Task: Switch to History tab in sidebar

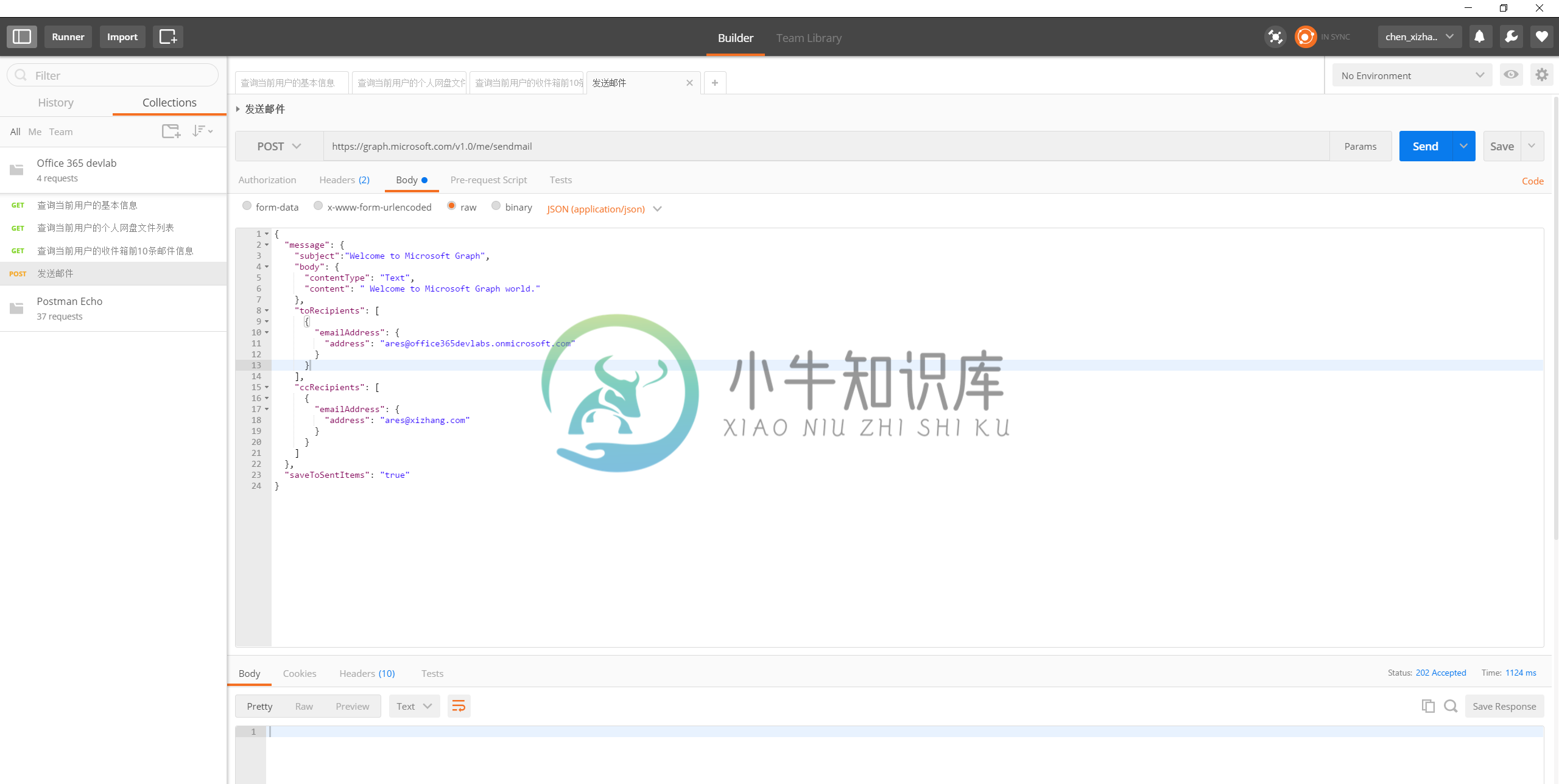Action: pyautogui.click(x=56, y=102)
